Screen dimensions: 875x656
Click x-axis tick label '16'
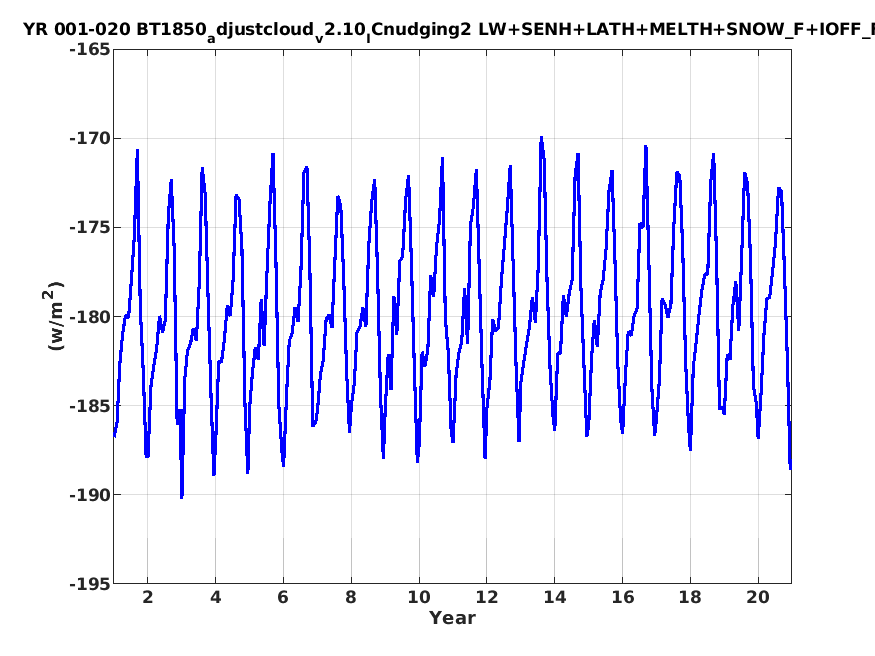(623, 597)
